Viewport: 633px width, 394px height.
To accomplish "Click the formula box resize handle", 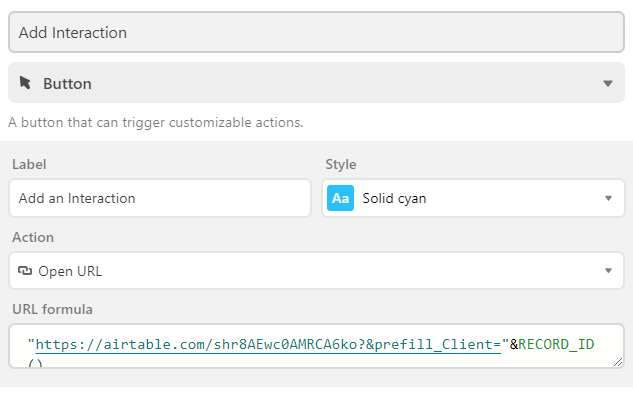I will click(x=618, y=362).
